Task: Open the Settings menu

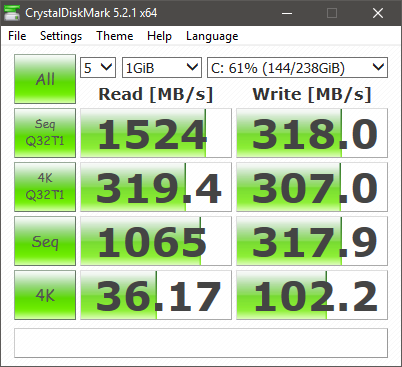Action: pos(61,36)
